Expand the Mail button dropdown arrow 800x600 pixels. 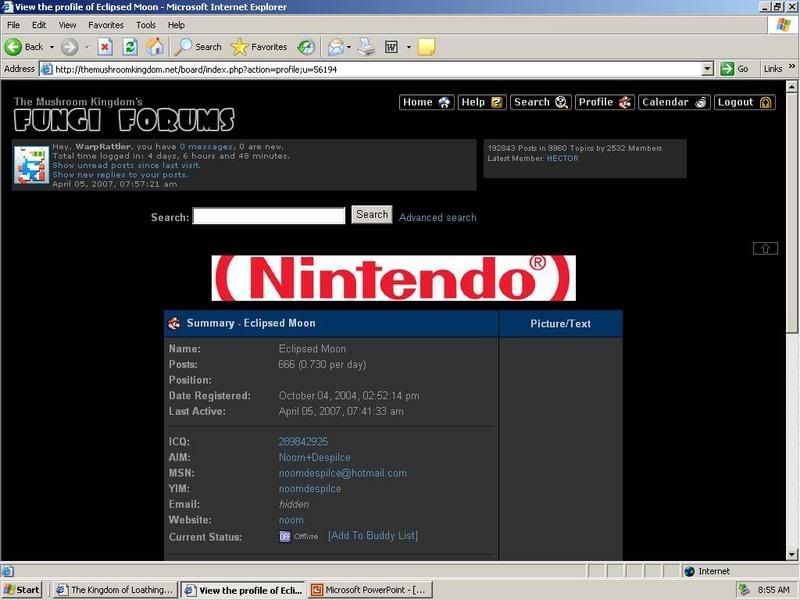tap(348, 47)
